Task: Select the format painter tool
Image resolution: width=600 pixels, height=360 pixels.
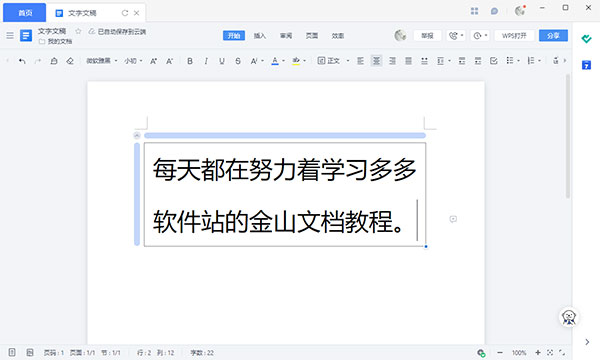Action: (x=54, y=61)
